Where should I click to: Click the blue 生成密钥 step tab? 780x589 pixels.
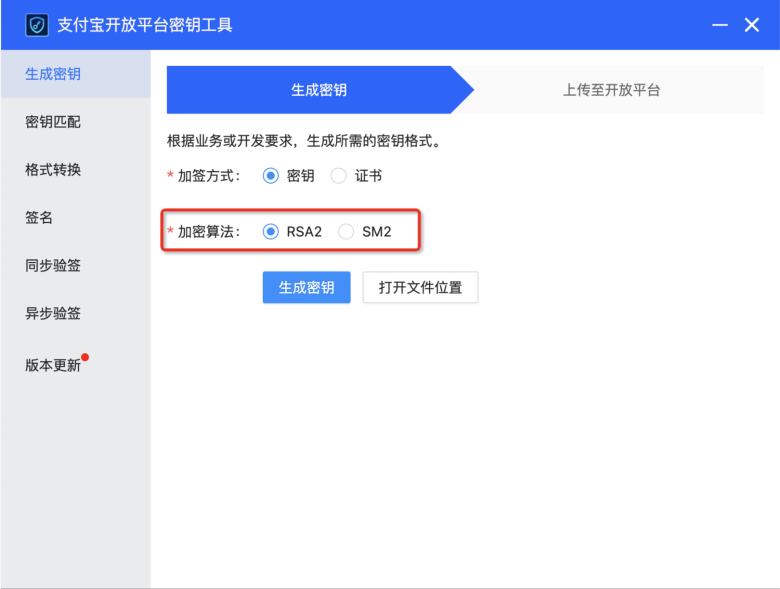click(x=319, y=90)
